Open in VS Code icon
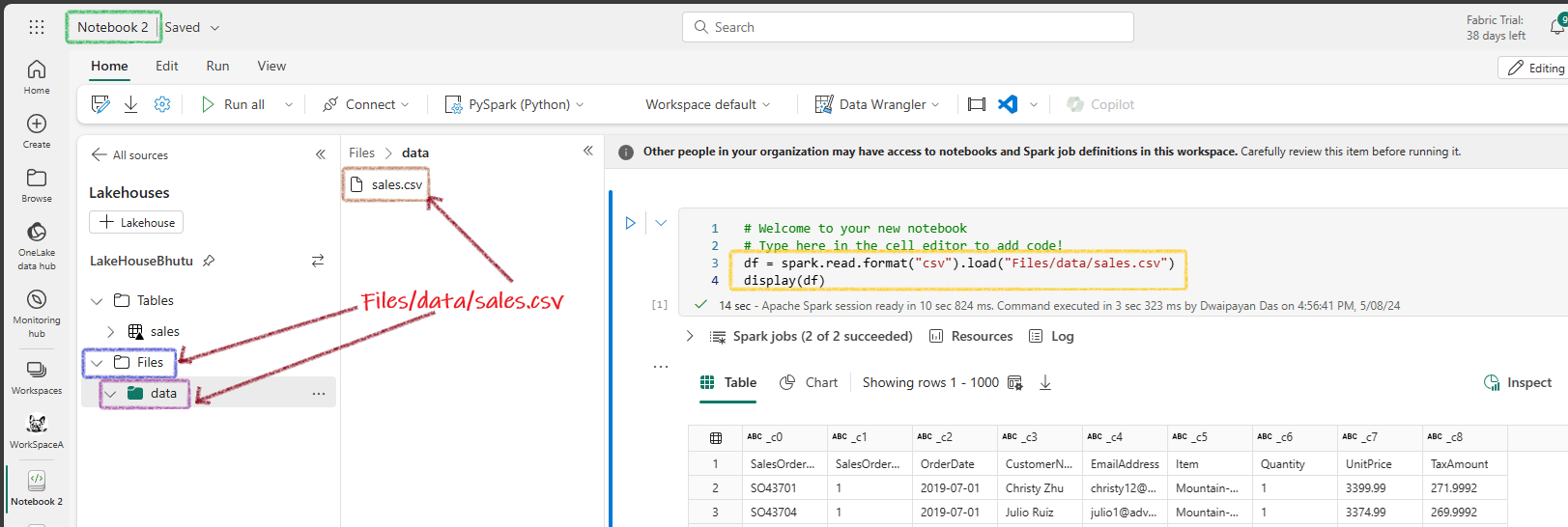Screen dimensions: 1568x527 (1008, 104)
